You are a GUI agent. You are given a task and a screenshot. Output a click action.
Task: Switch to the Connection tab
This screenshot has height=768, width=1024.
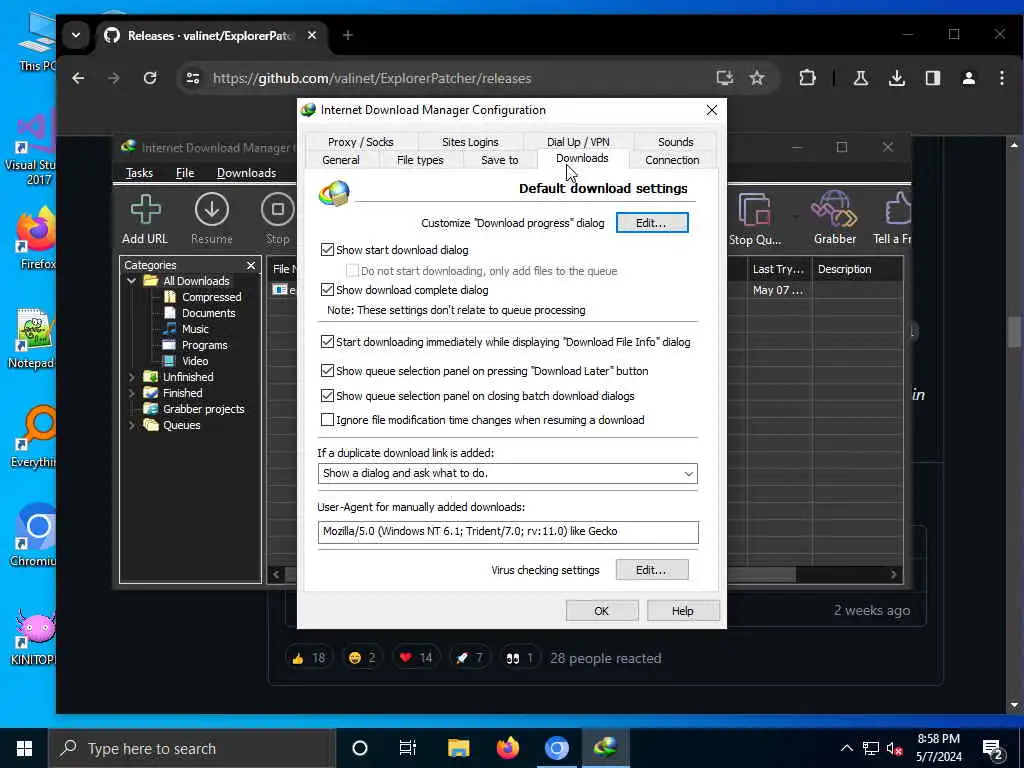coord(672,160)
